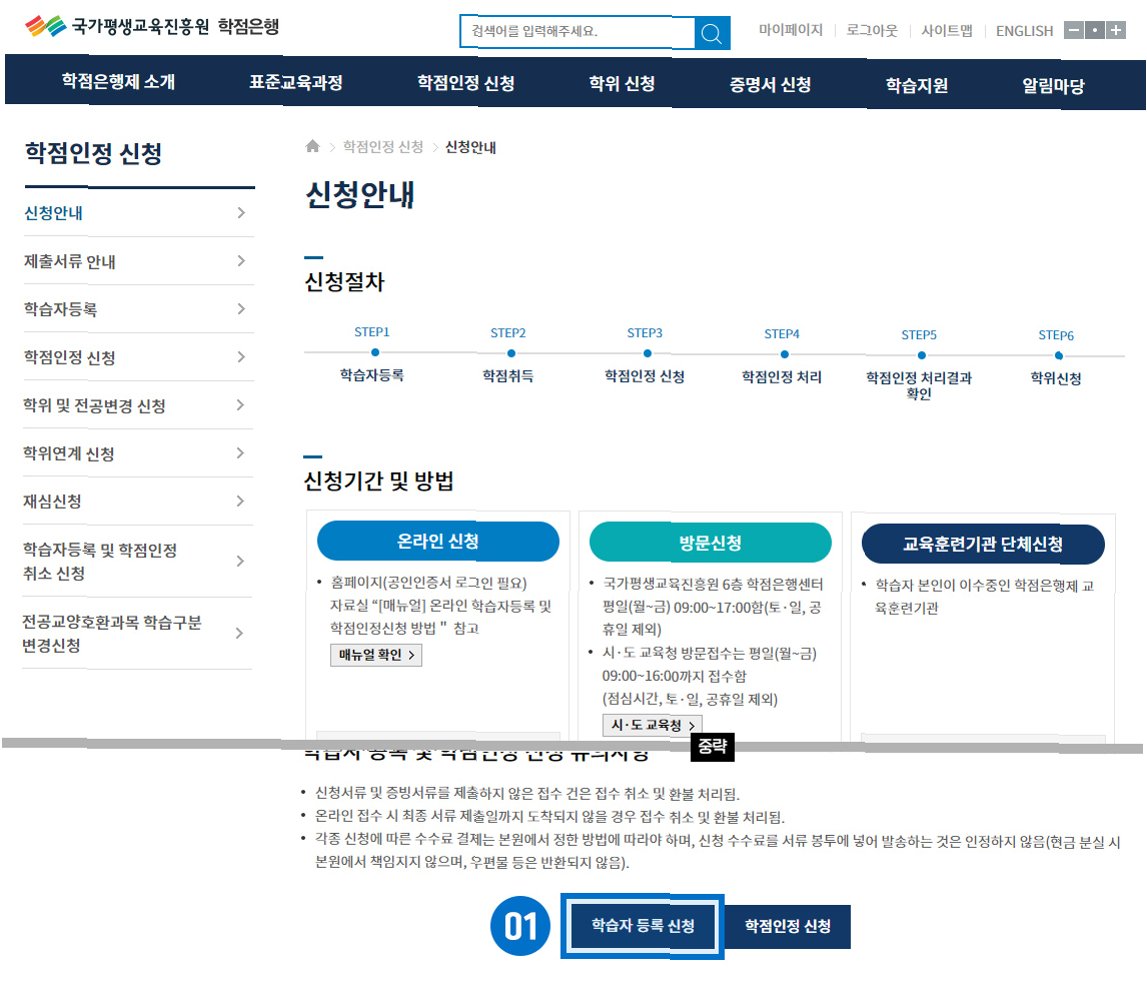Open 학점은행제 소개 menu
Image resolution: width=1147 pixels, height=987 pixels.
[119, 81]
